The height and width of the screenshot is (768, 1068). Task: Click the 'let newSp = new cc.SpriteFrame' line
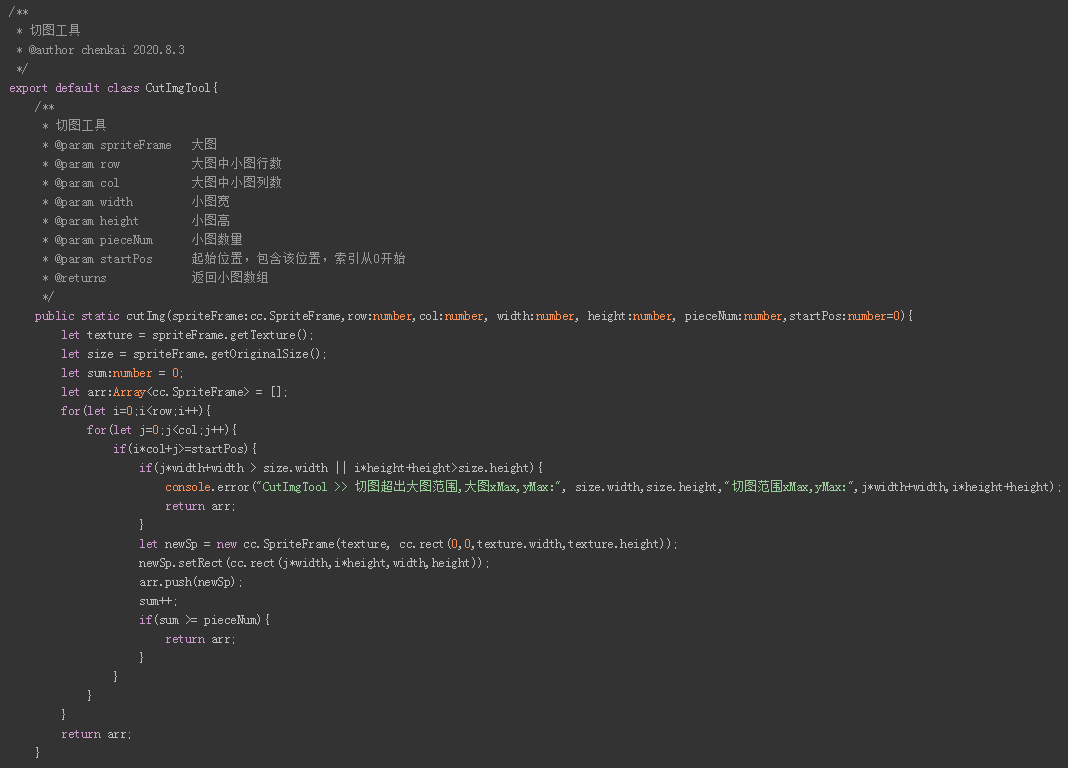tap(408, 544)
